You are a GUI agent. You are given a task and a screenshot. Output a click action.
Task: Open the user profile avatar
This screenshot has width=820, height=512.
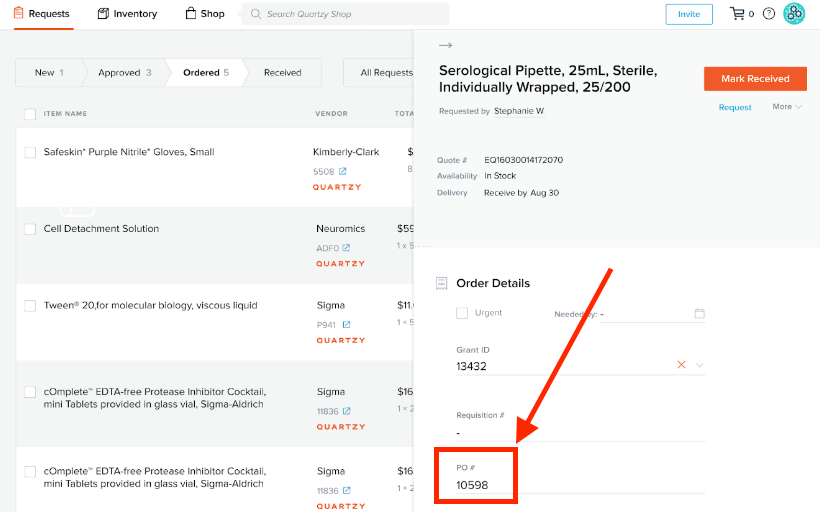[x=794, y=14]
